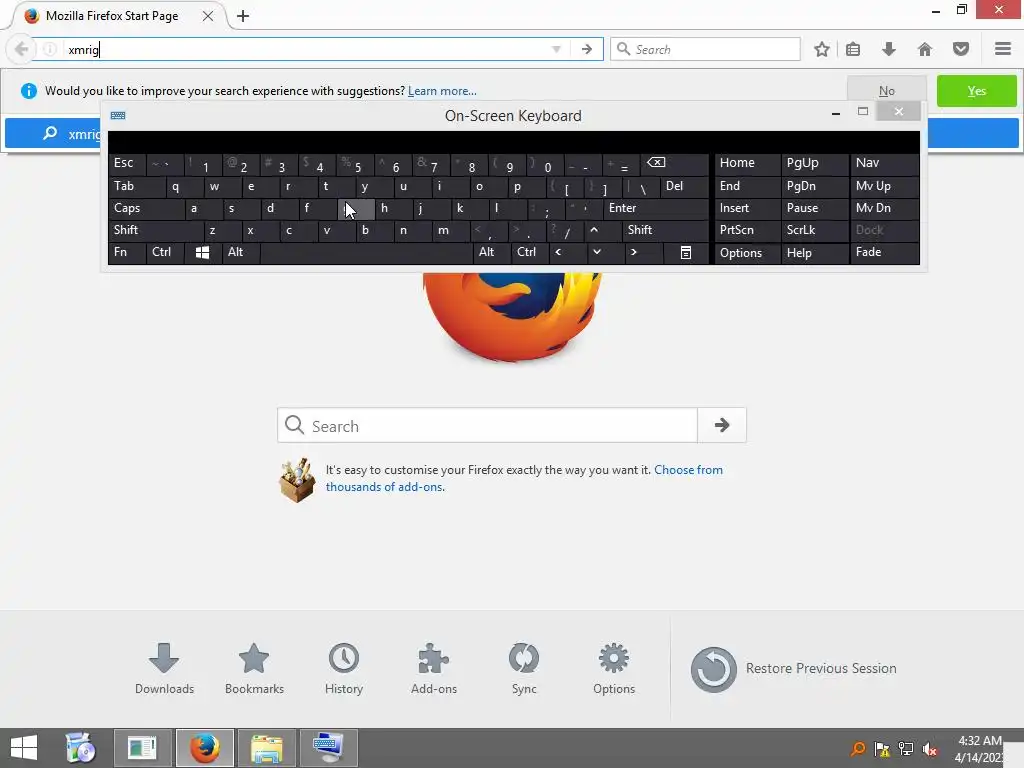Click the back navigation arrow
The height and width of the screenshot is (768, 1024).
pyautogui.click(x=22, y=50)
